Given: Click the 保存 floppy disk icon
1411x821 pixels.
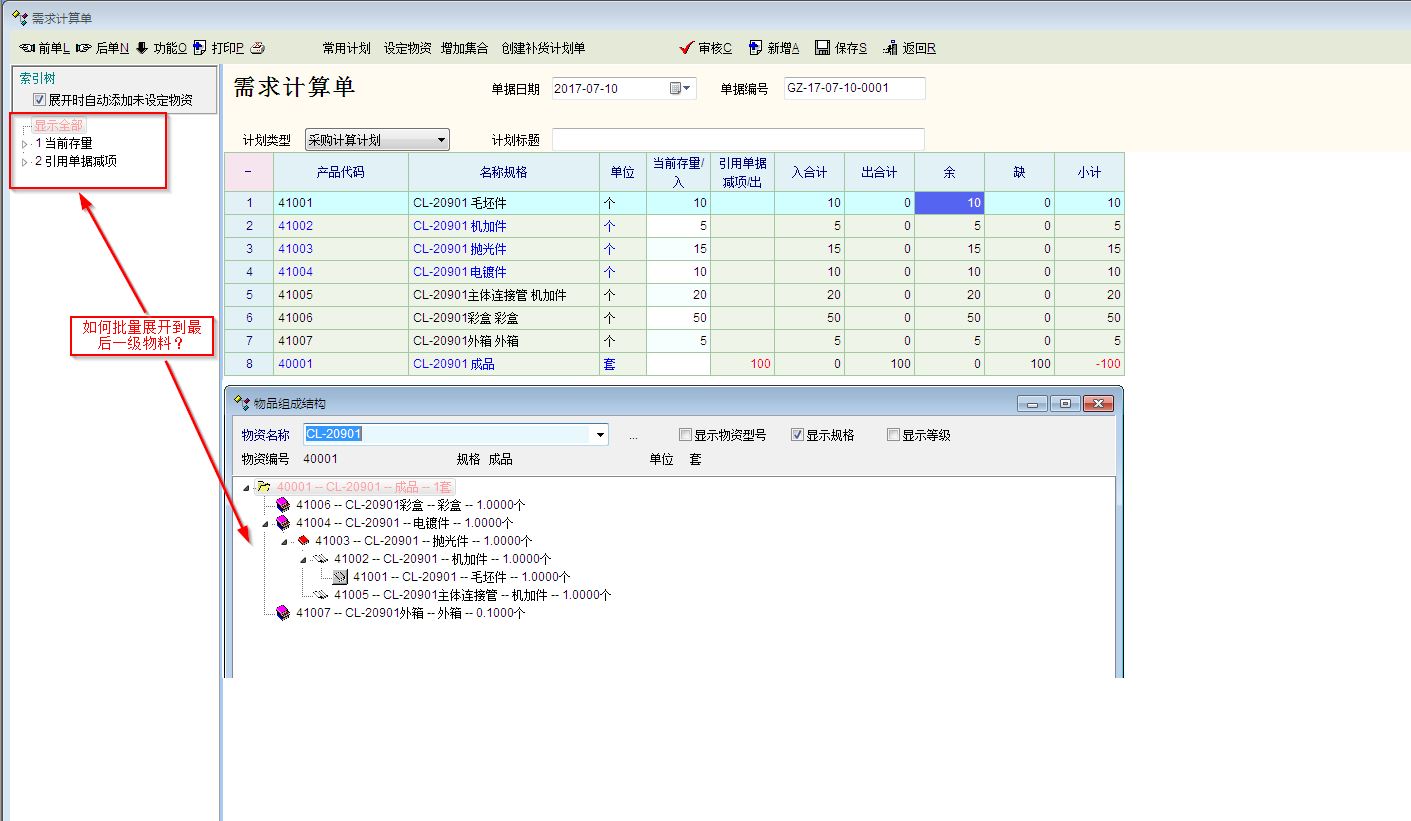Looking at the screenshot, I should coord(822,48).
